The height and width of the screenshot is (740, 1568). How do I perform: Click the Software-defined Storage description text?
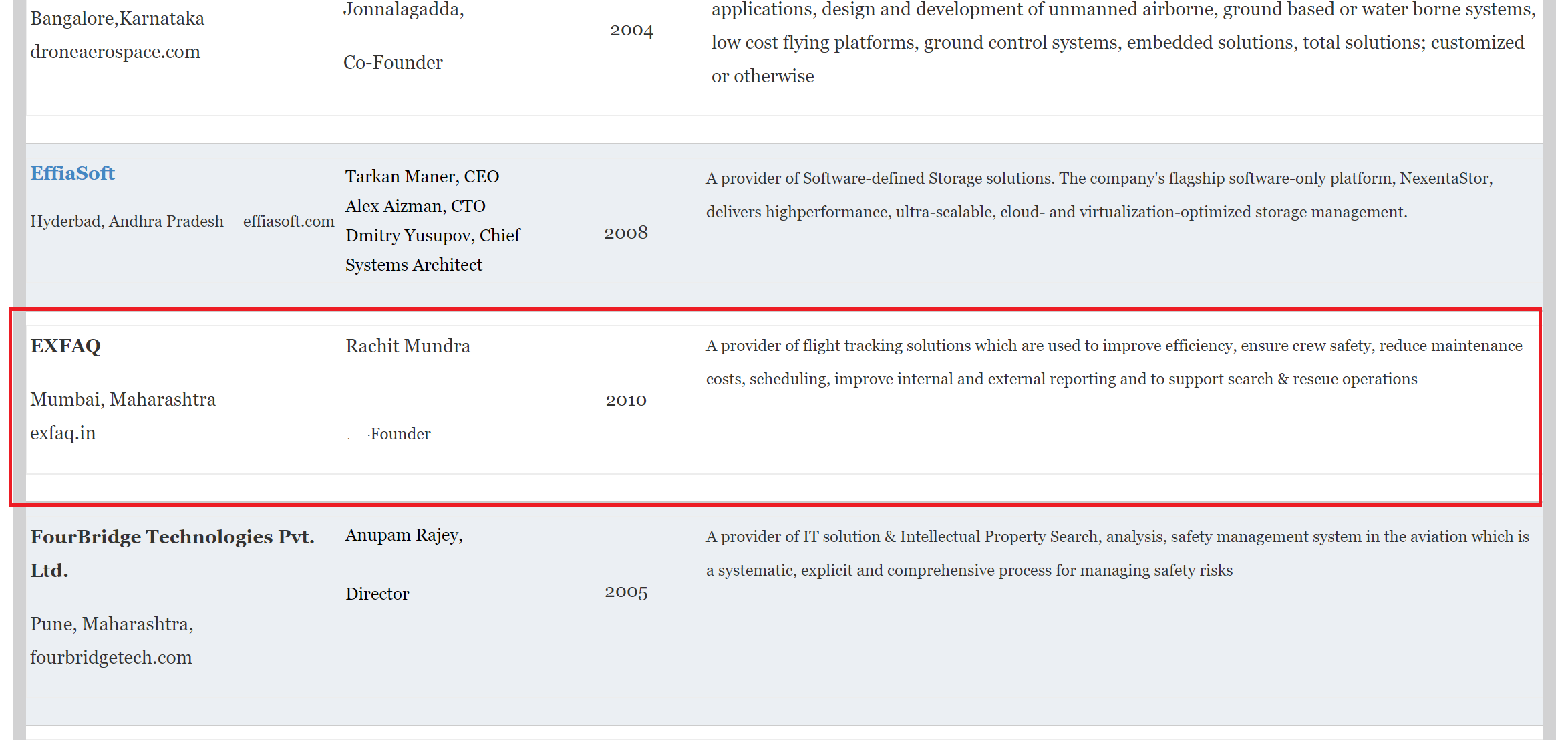pos(1098,195)
